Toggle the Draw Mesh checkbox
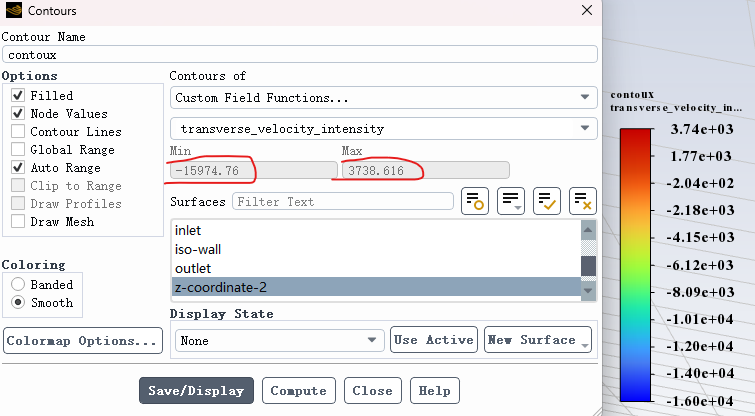 (18, 221)
